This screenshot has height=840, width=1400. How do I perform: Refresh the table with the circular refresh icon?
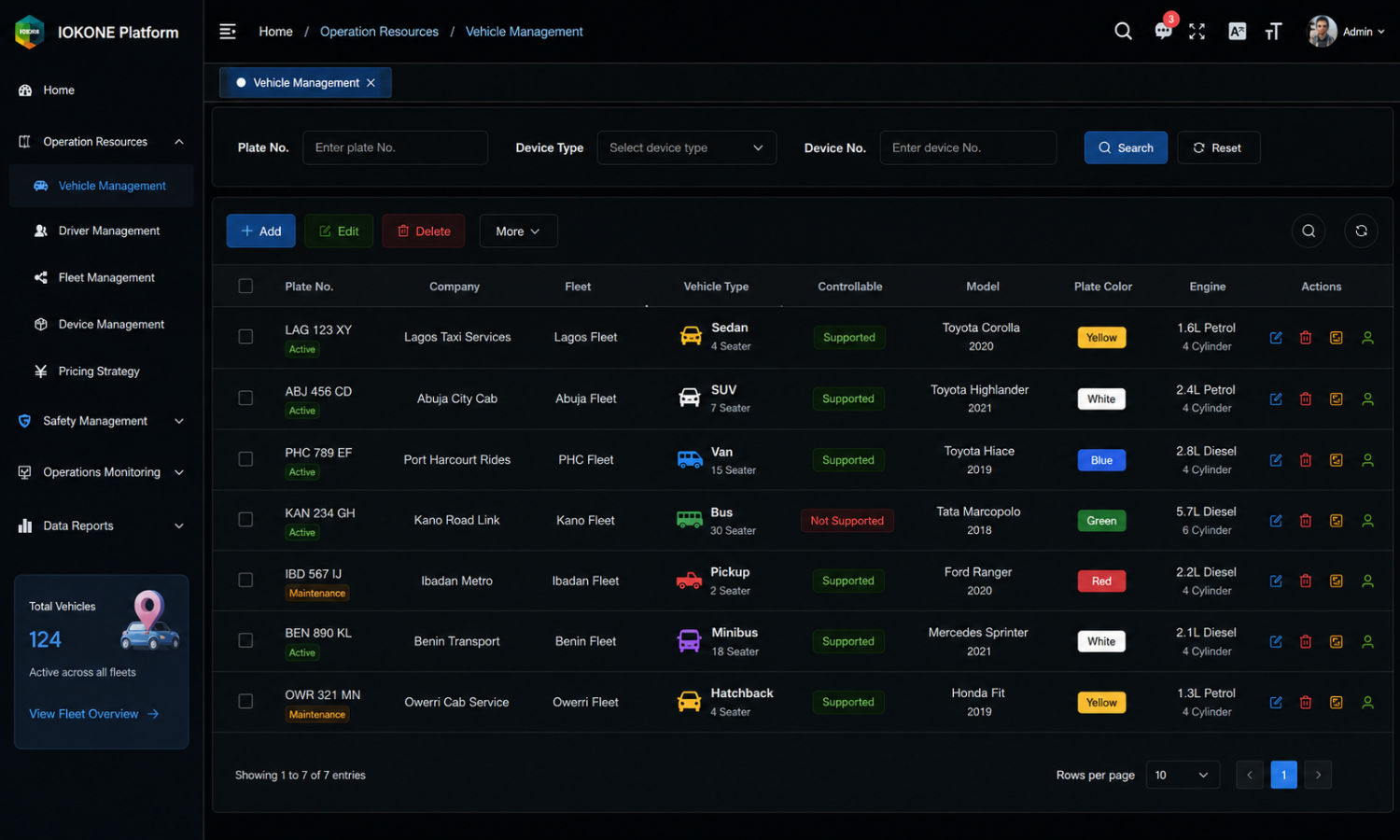(x=1361, y=231)
